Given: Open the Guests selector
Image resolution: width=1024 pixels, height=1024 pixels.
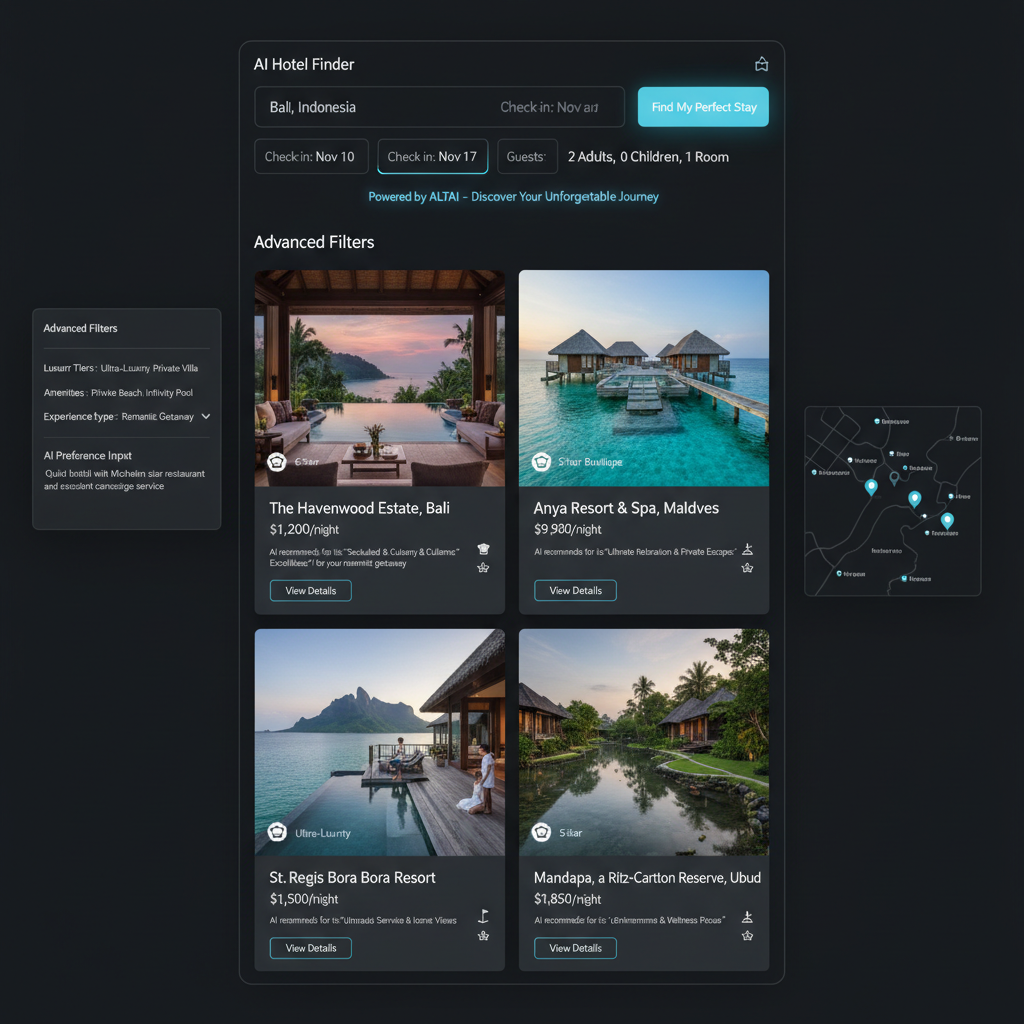Looking at the screenshot, I should (x=527, y=157).
